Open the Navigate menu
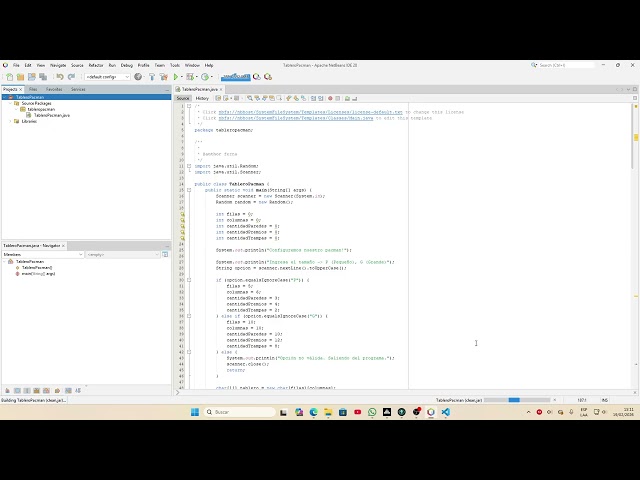The height and width of the screenshot is (480, 640). [58, 65]
